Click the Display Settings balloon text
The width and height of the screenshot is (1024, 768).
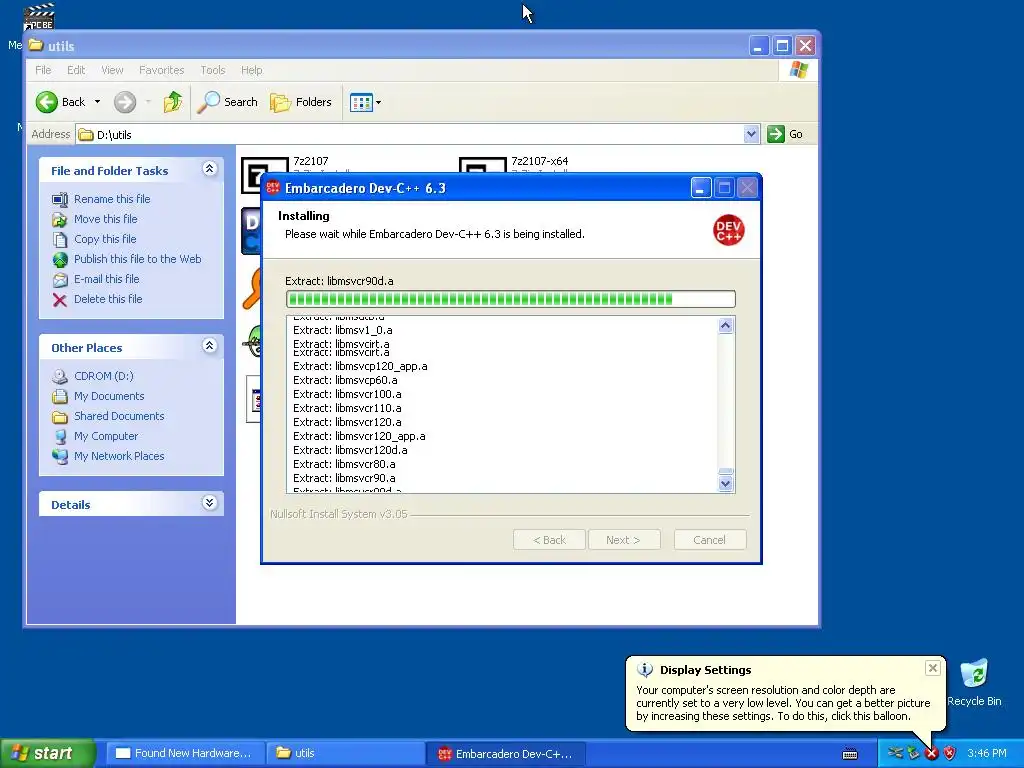click(x=783, y=703)
